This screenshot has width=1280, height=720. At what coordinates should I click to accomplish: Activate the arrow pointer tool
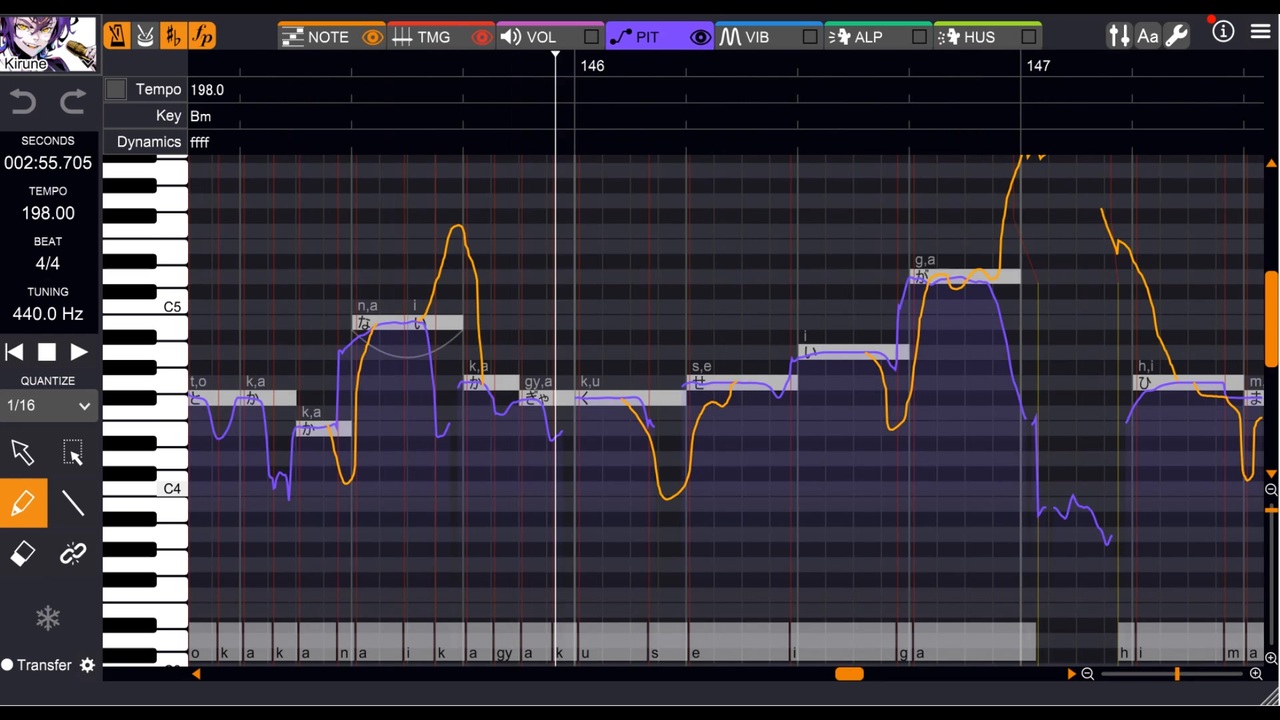(x=22, y=453)
